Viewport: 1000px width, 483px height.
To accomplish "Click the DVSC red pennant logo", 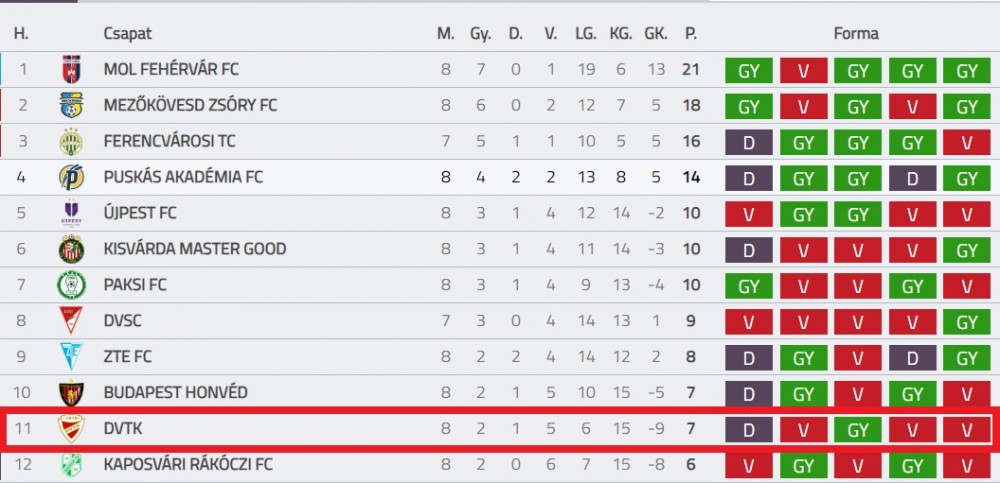I will [x=71, y=320].
